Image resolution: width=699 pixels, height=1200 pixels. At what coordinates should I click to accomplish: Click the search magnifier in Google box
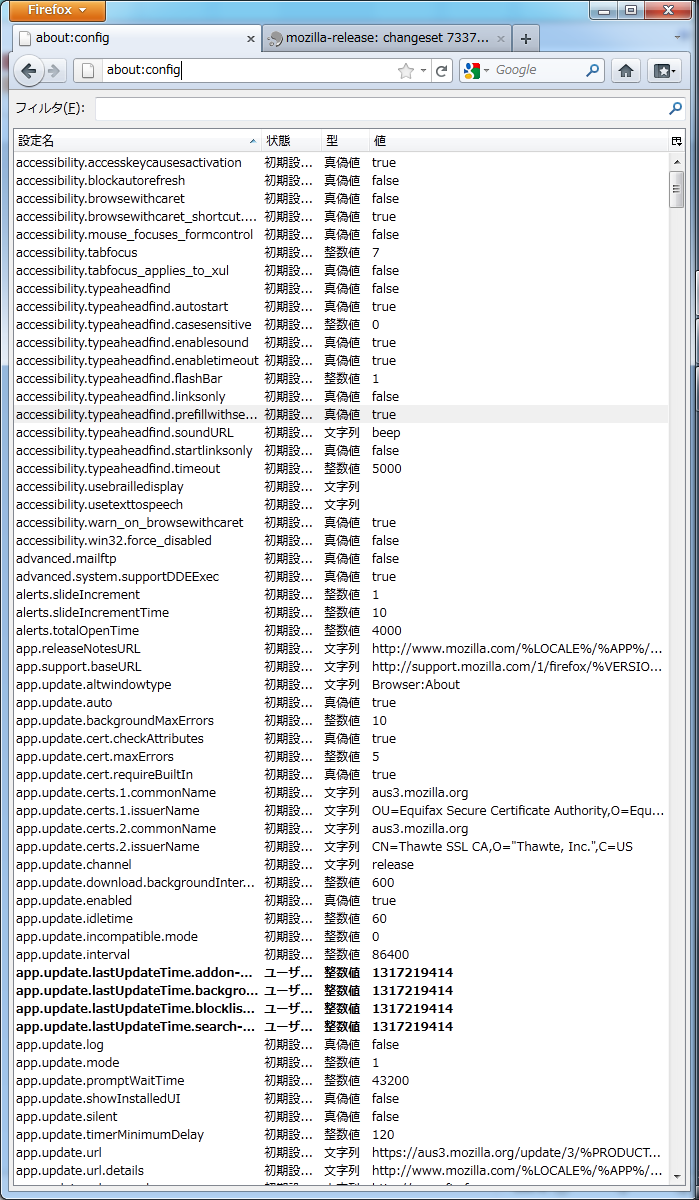point(593,71)
